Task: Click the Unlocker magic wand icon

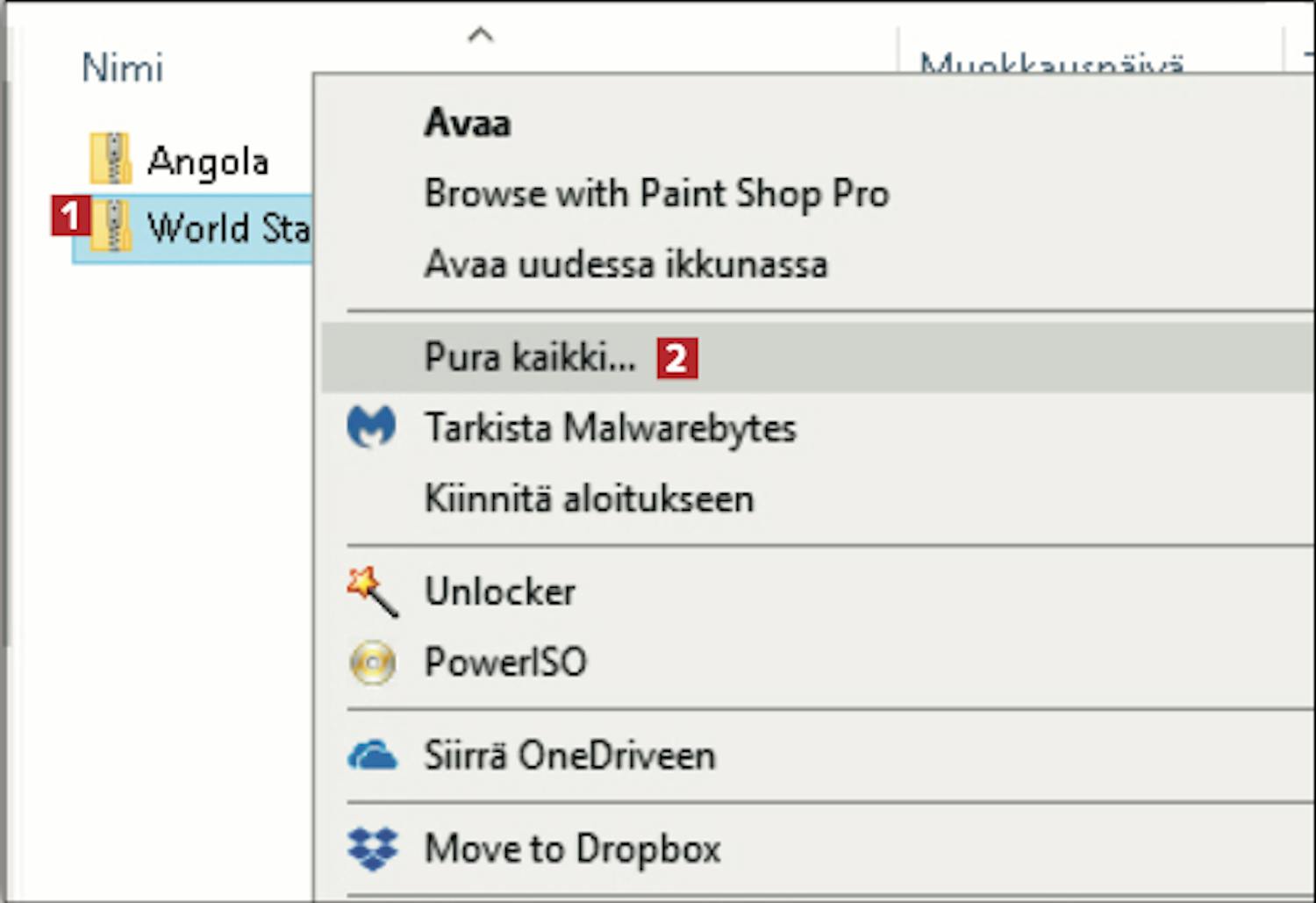Action: pos(373,591)
